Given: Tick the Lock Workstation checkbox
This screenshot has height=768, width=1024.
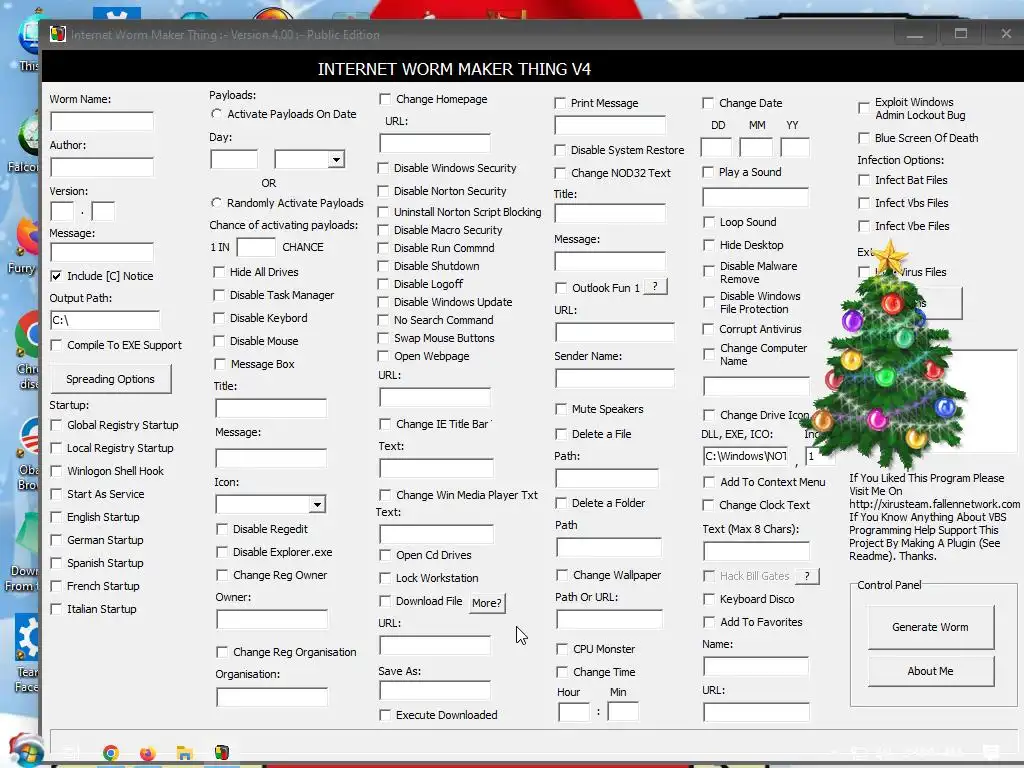Looking at the screenshot, I should (x=385, y=578).
